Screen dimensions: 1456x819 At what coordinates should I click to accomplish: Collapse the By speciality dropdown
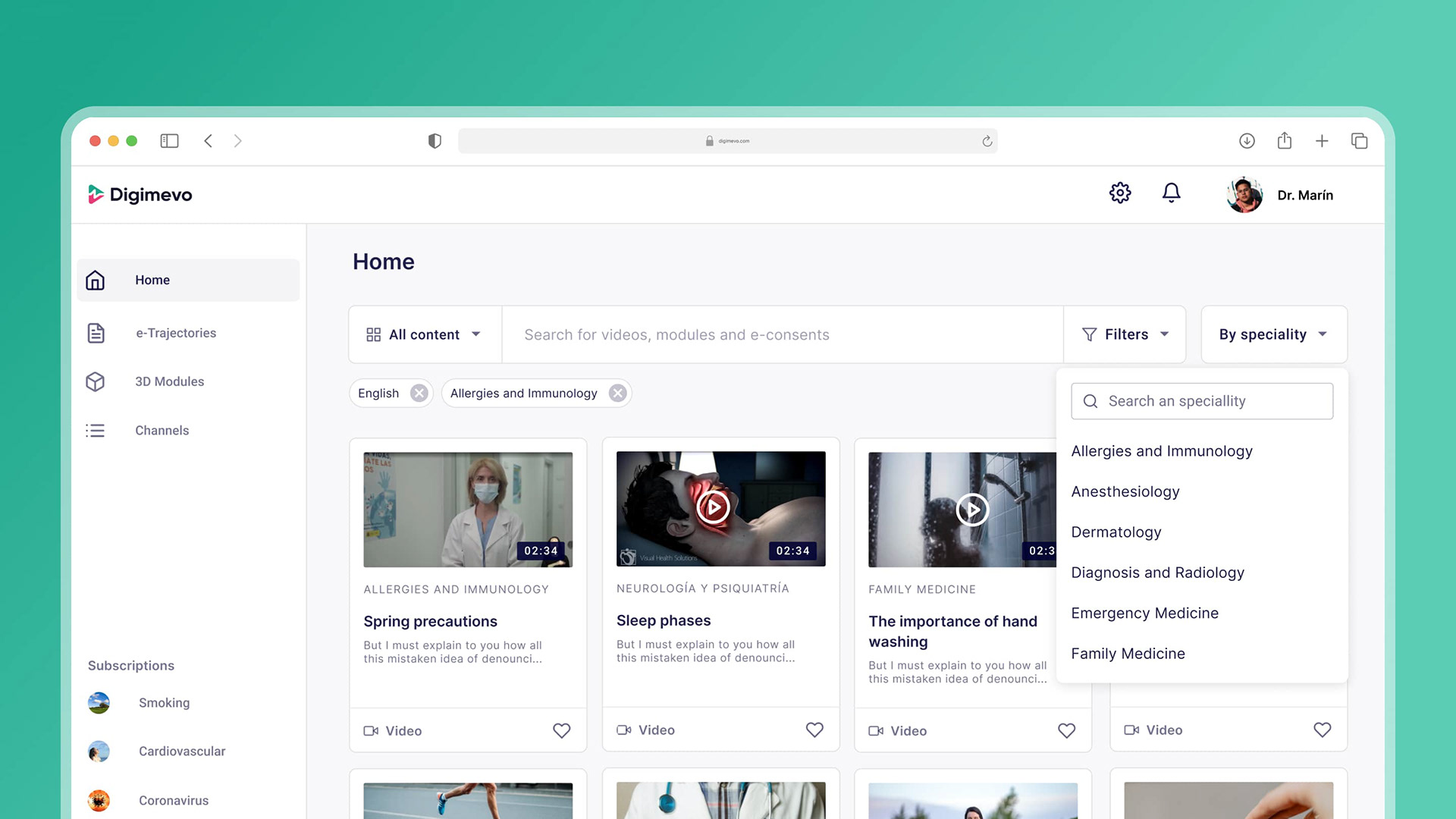tap(1273, 334)
